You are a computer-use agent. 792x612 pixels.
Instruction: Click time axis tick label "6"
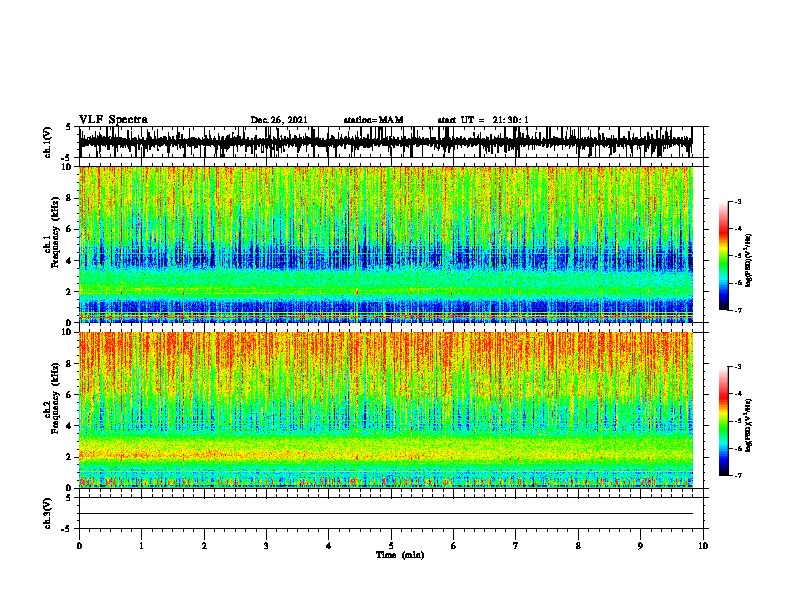pos(454,546)
